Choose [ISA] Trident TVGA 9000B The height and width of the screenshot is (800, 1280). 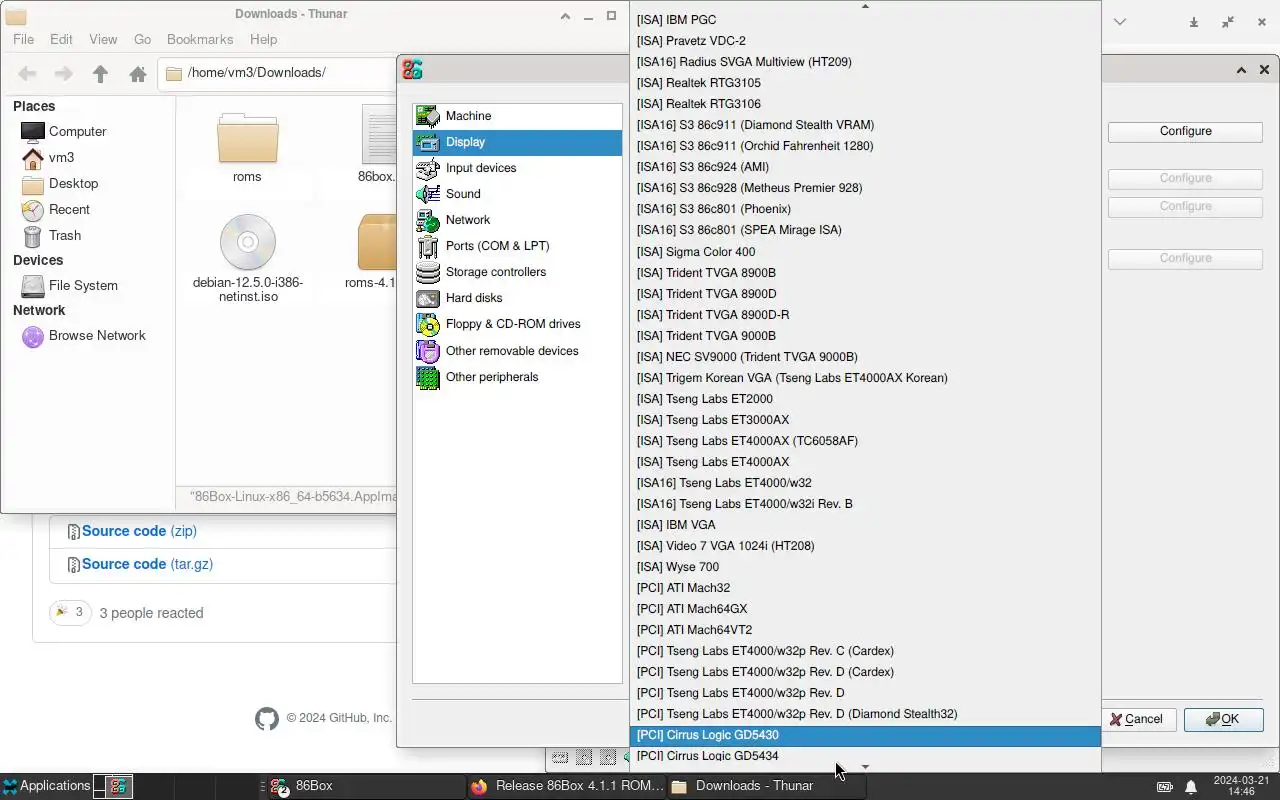[x=865, y=336]
